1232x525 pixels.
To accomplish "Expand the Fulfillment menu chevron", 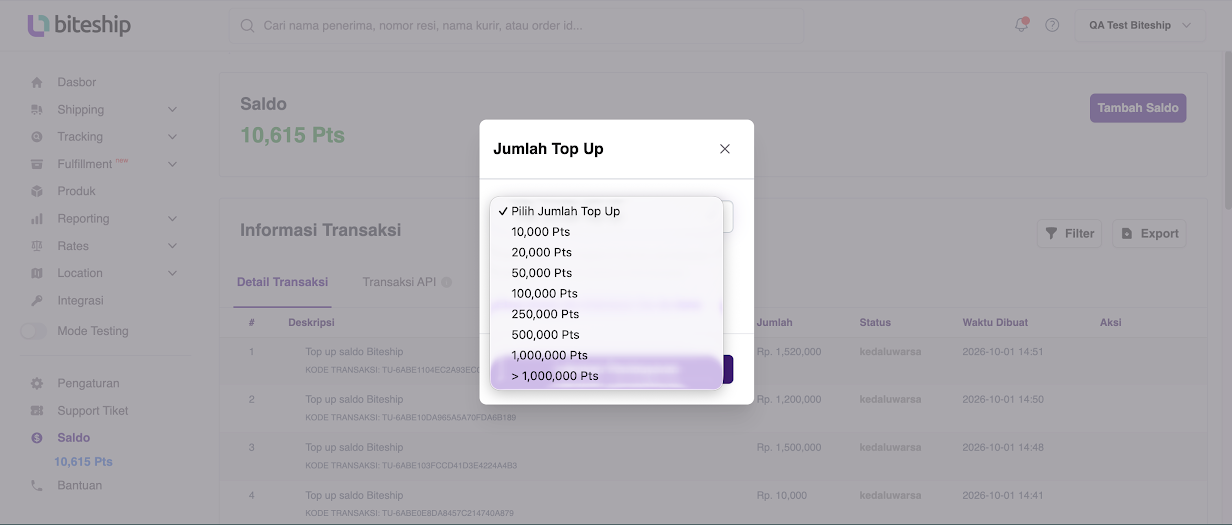I will (172, 164).
